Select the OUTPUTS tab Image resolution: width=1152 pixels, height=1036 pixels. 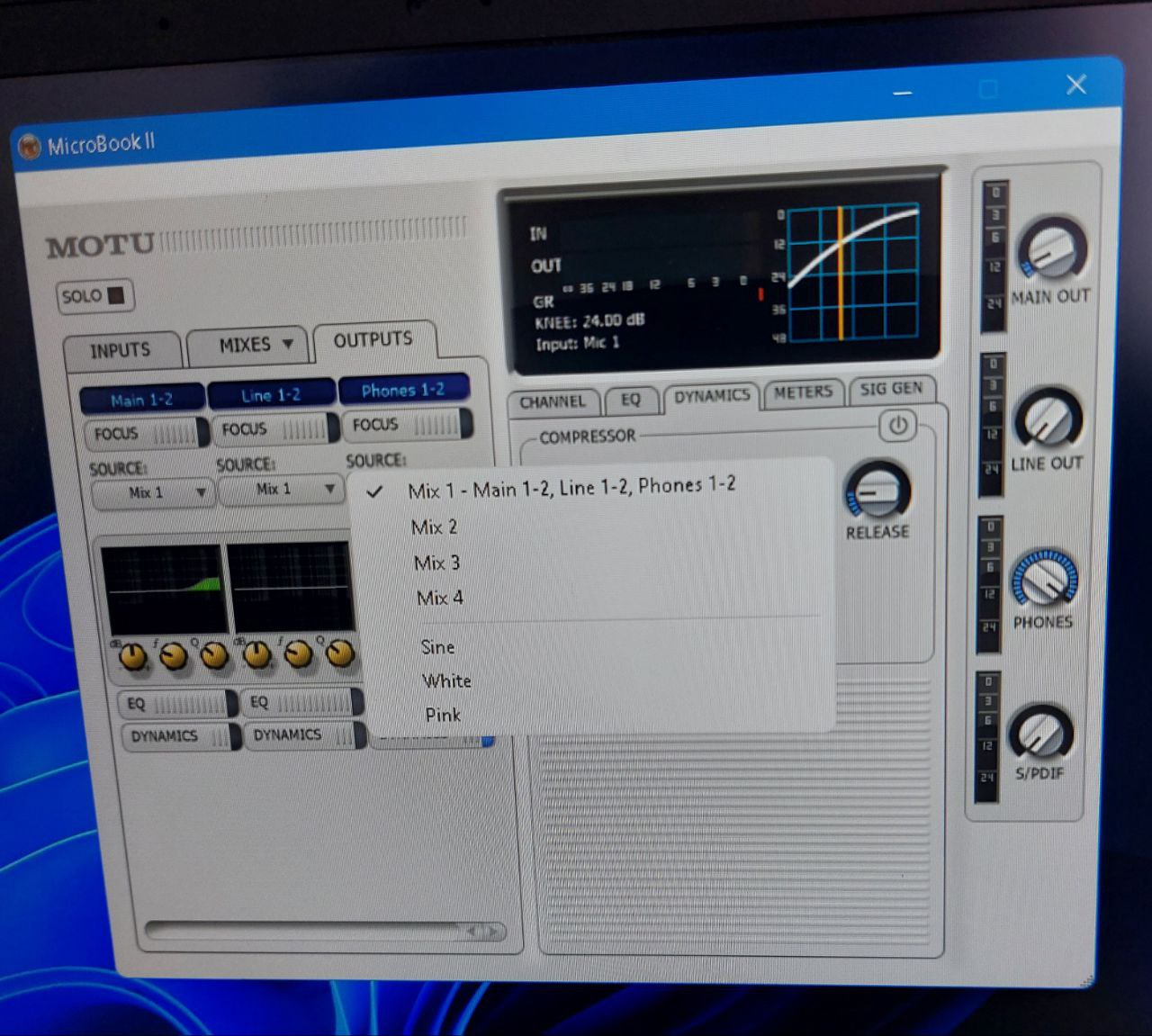coord(373,340)
